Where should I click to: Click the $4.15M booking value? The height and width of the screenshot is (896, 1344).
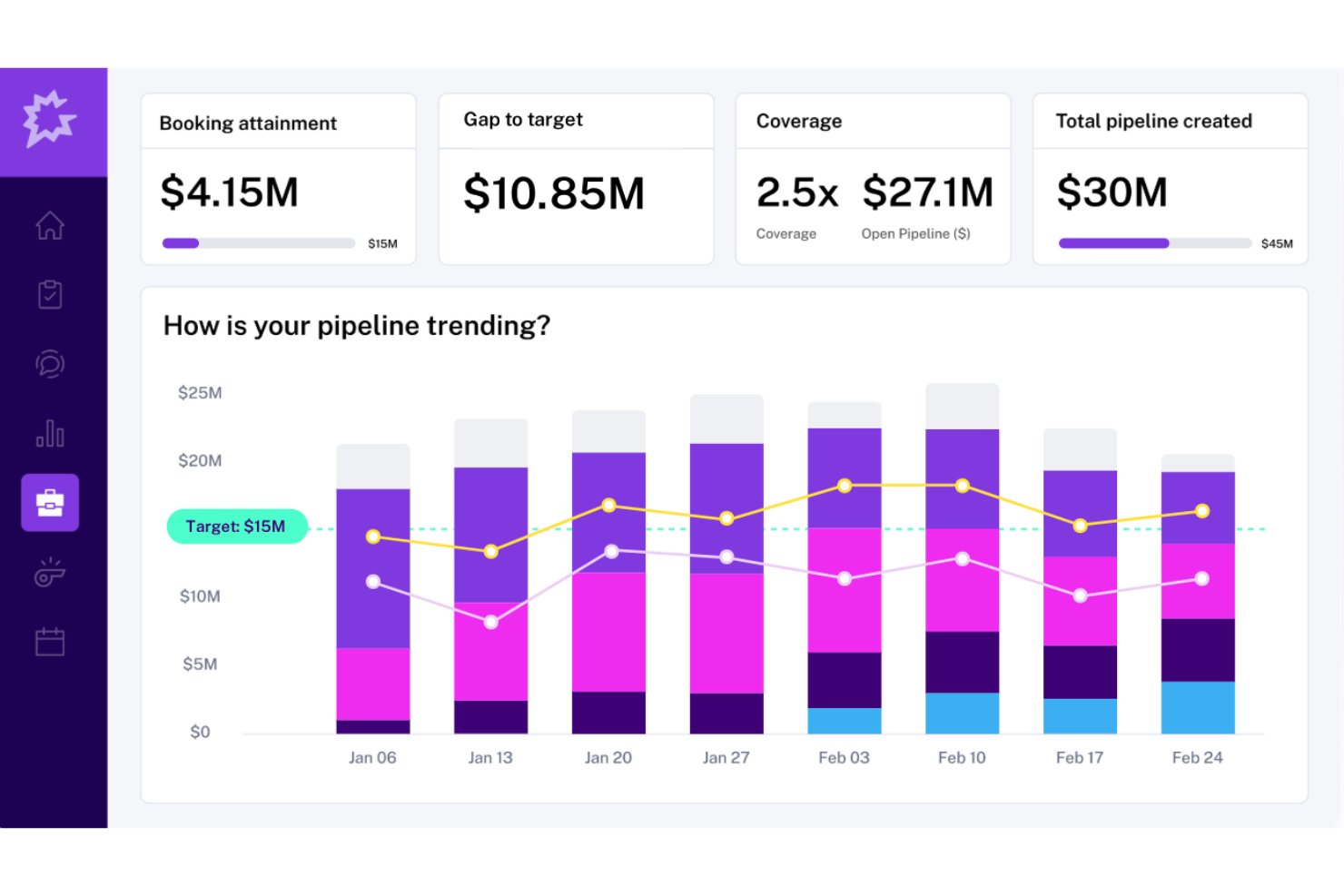point(230,192)
